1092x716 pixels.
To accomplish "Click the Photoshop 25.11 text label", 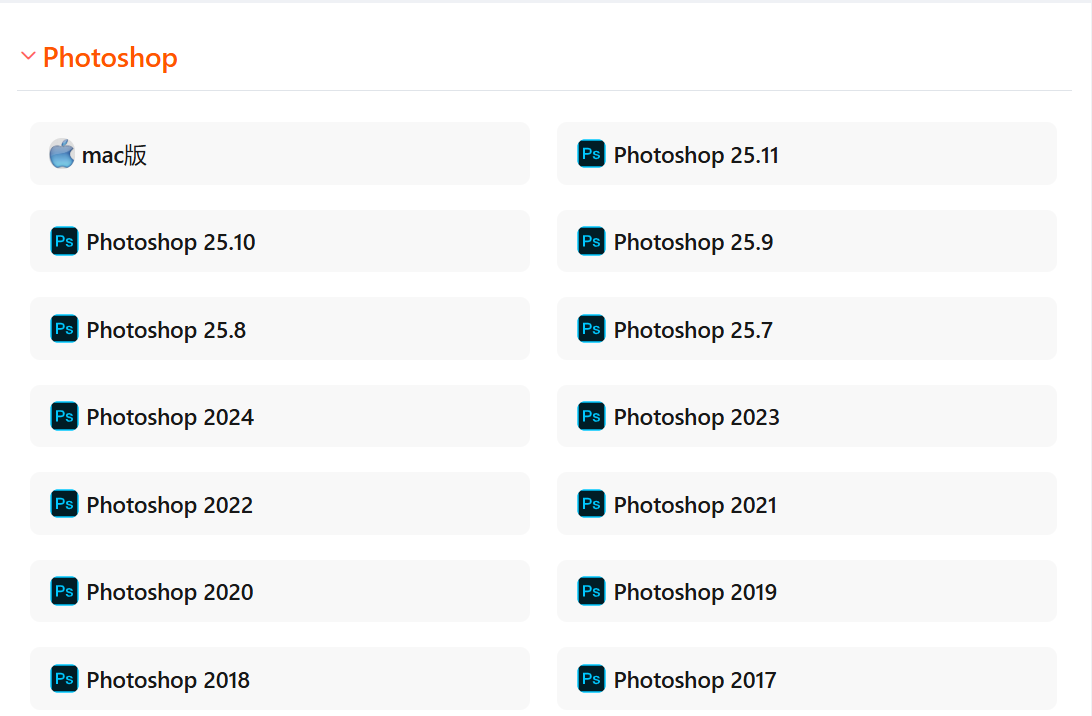I will (x=696, y=155).
